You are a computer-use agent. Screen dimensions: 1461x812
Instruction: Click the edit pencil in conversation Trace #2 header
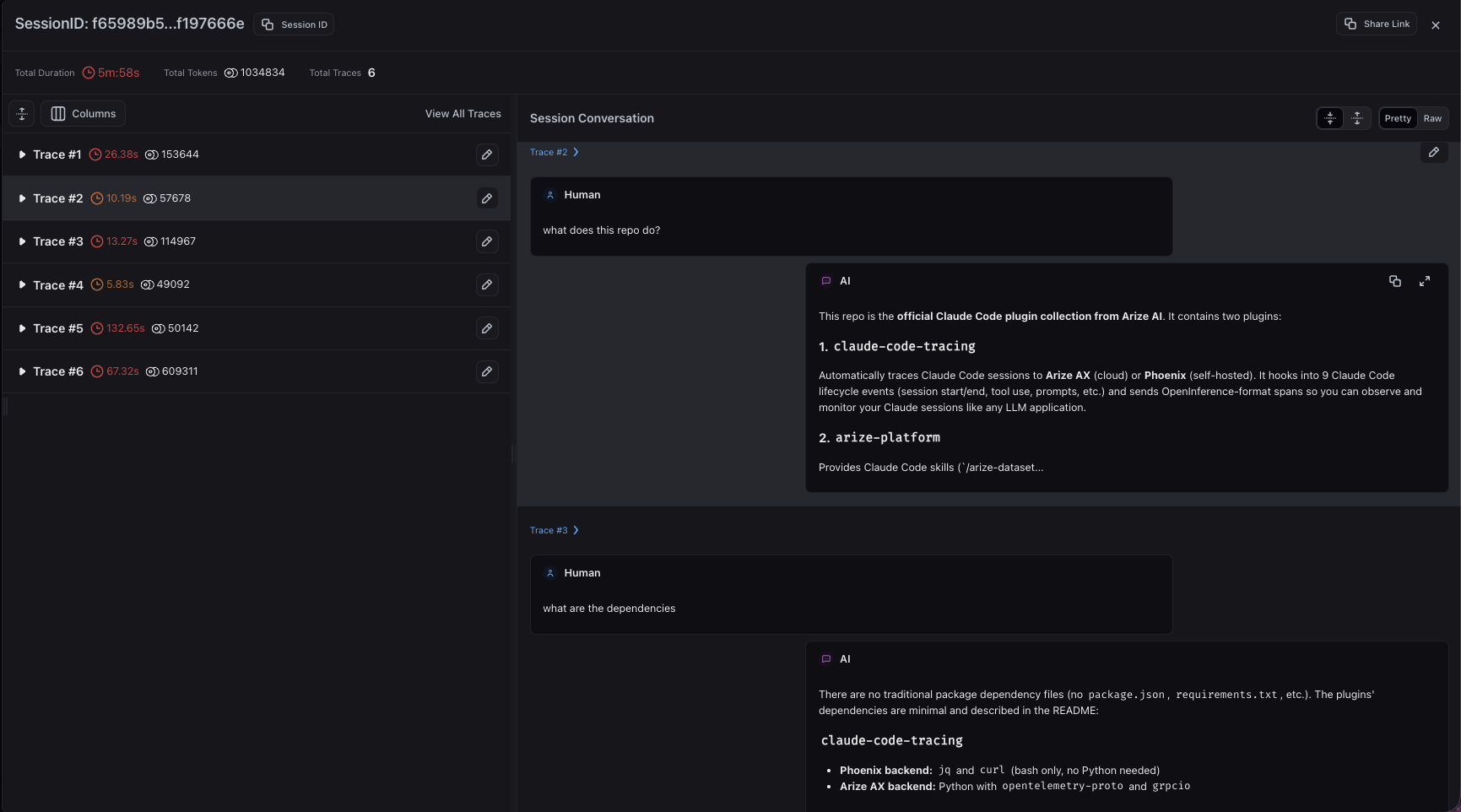click(1433, 153)
